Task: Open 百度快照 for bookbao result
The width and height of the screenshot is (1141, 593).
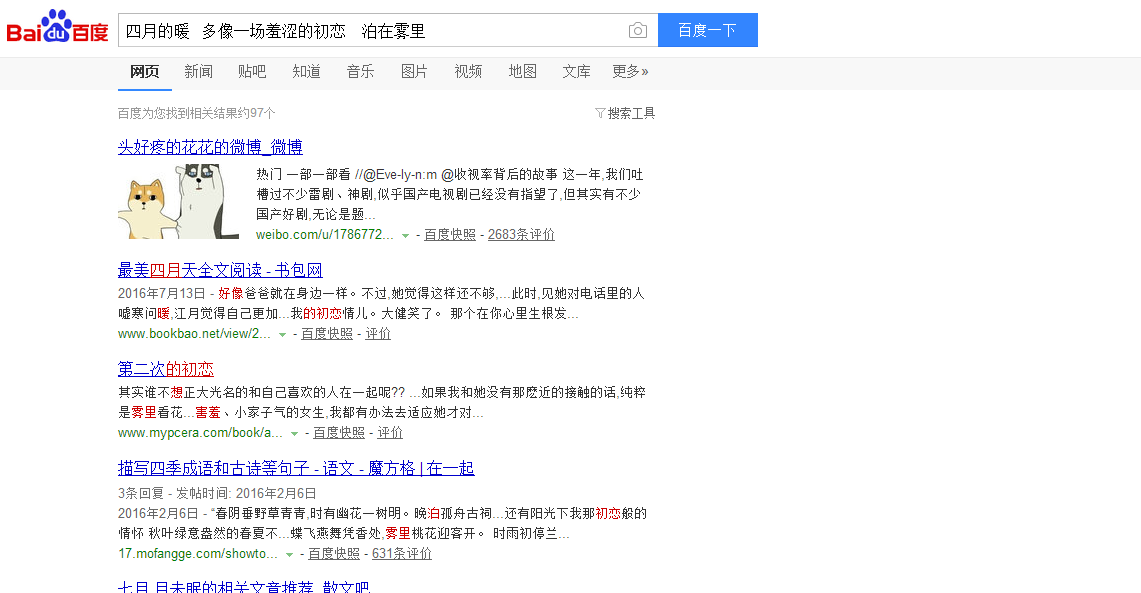Action: point(327,333)
